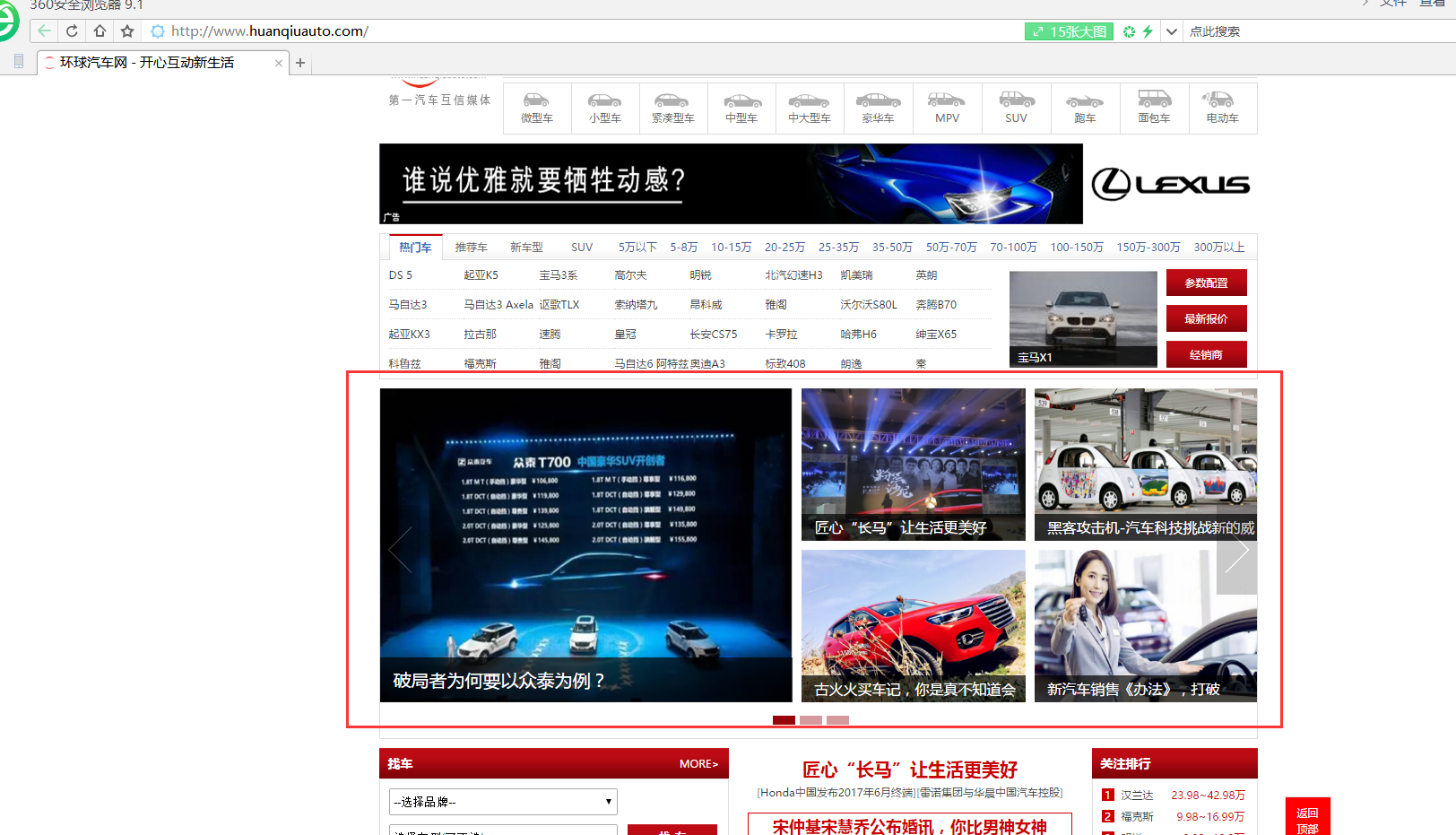Switch to the 热门车 tab

click(415, 248)
